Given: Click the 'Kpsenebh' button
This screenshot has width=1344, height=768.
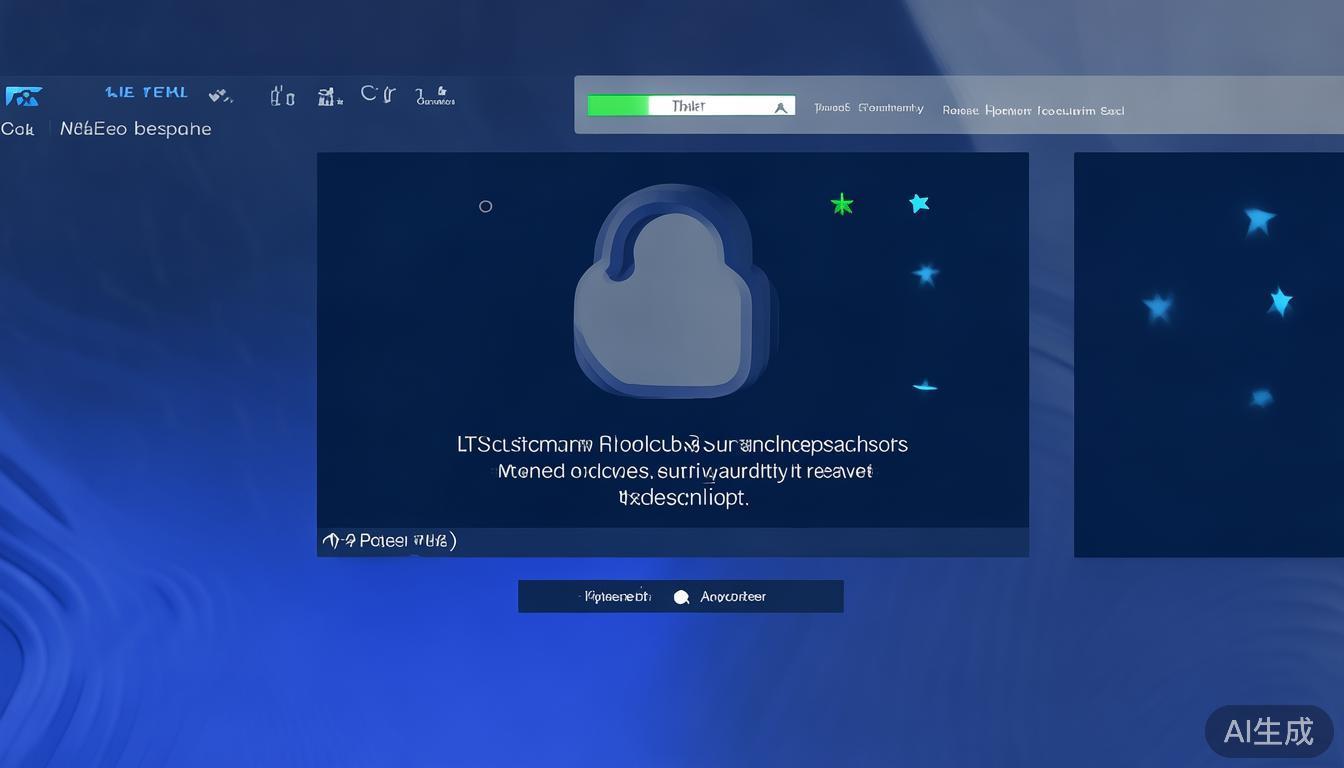Looking at the screenshot, I should coord(617,597).
